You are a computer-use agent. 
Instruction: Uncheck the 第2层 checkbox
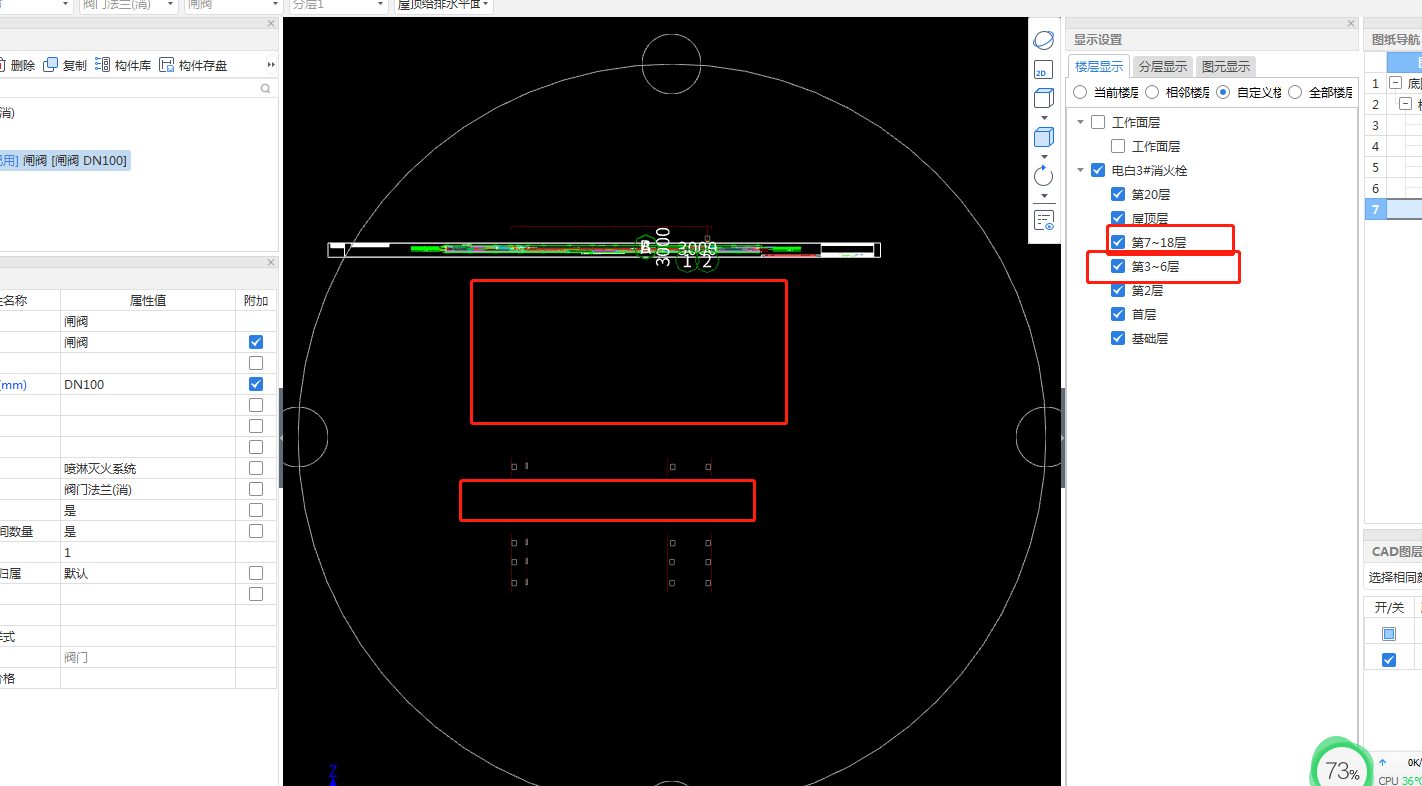click(1118, 290)
